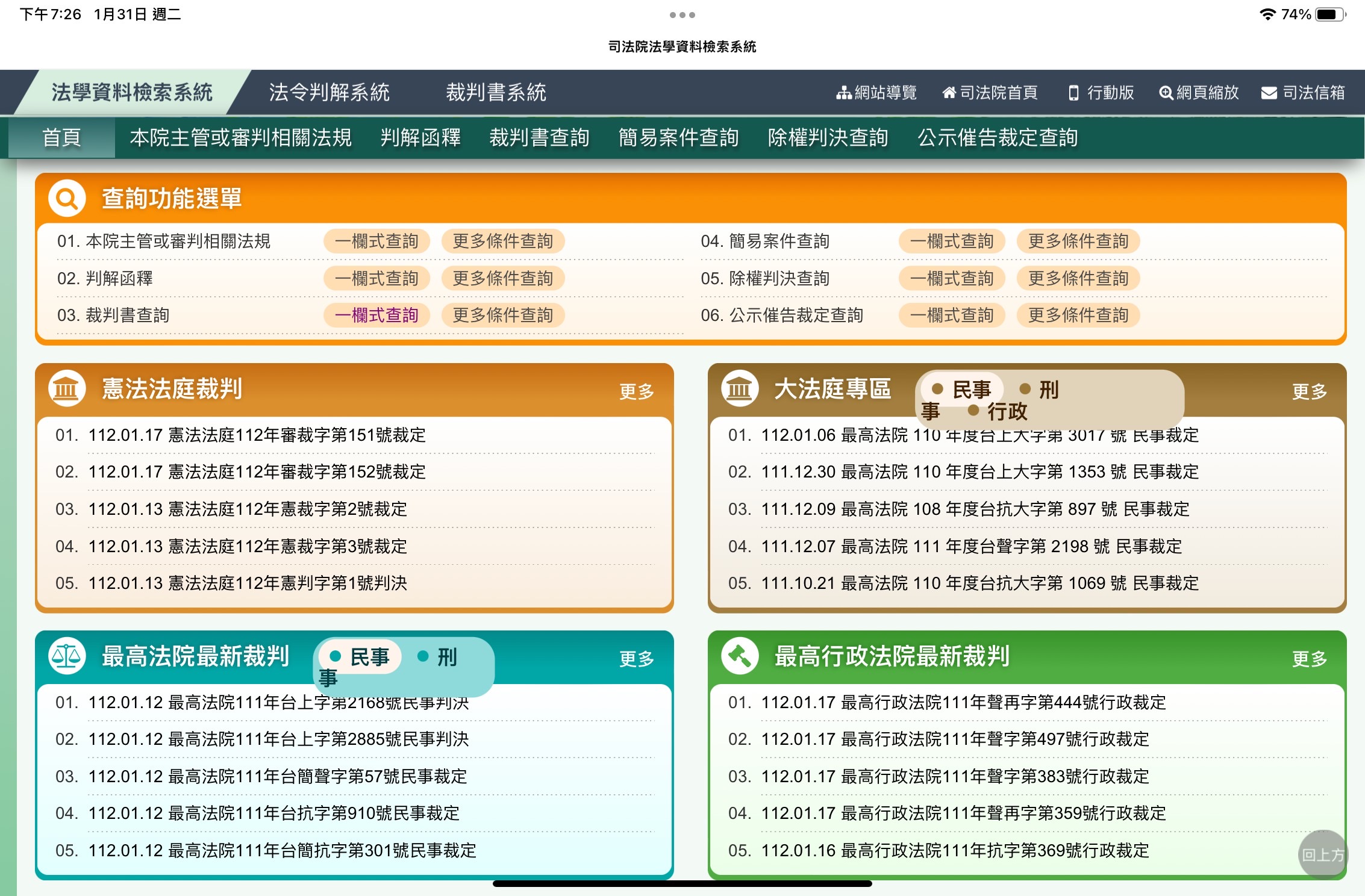The width and height of the screenshot is (1365, 896).
Task: Open 憲法法庭112年憲判字第1號判決 link
Action: (x=287, y=583)
